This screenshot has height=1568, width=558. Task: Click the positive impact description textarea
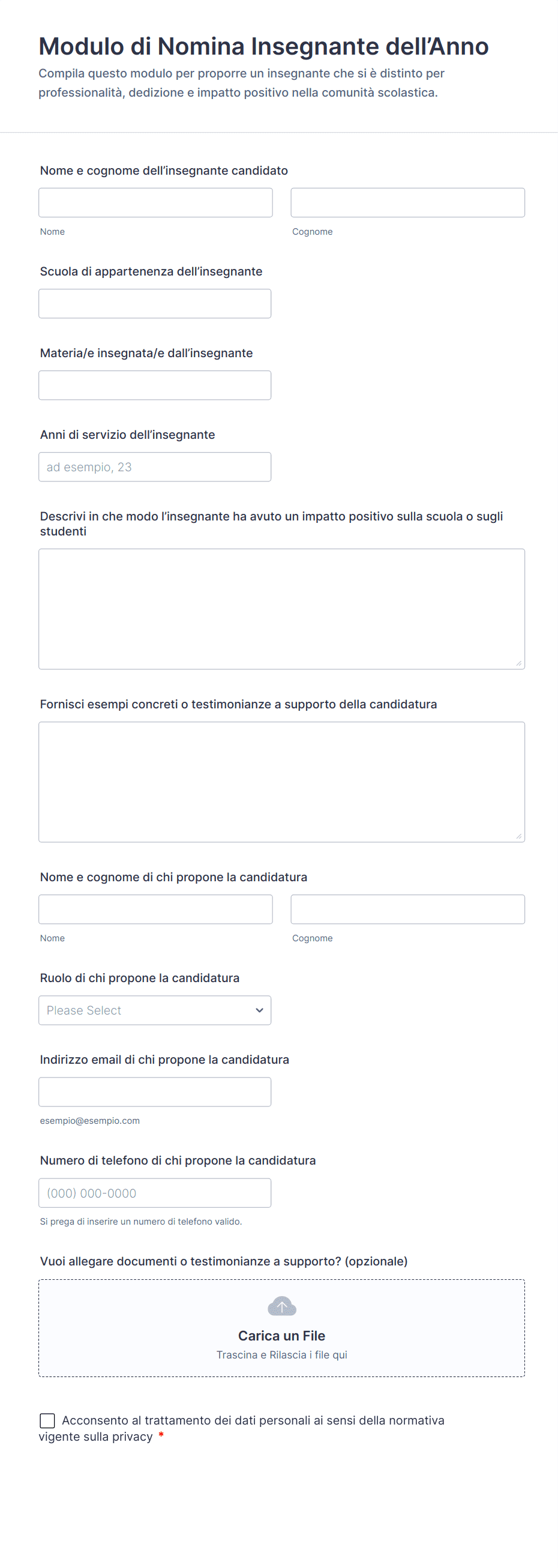click(x=281, y=609)
